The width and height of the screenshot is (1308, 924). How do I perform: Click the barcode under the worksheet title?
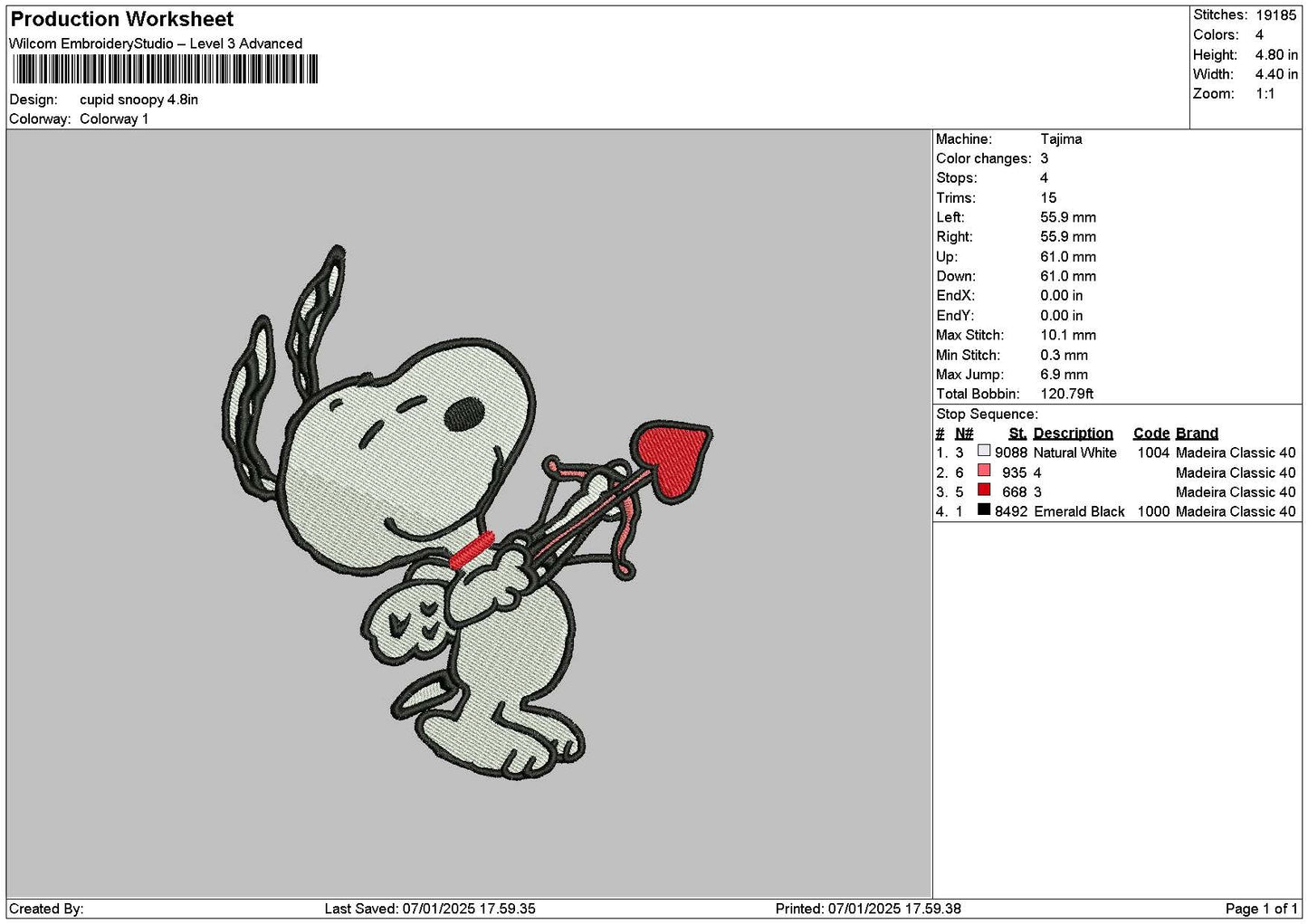165,70
